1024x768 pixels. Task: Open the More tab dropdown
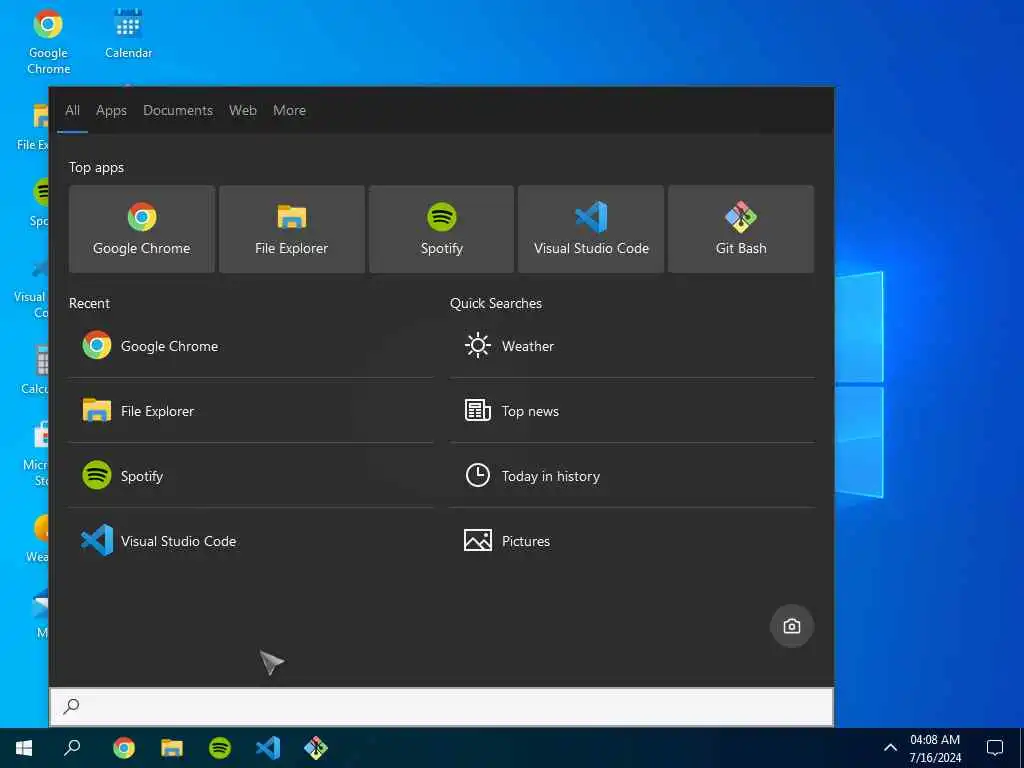pos(289,110)
